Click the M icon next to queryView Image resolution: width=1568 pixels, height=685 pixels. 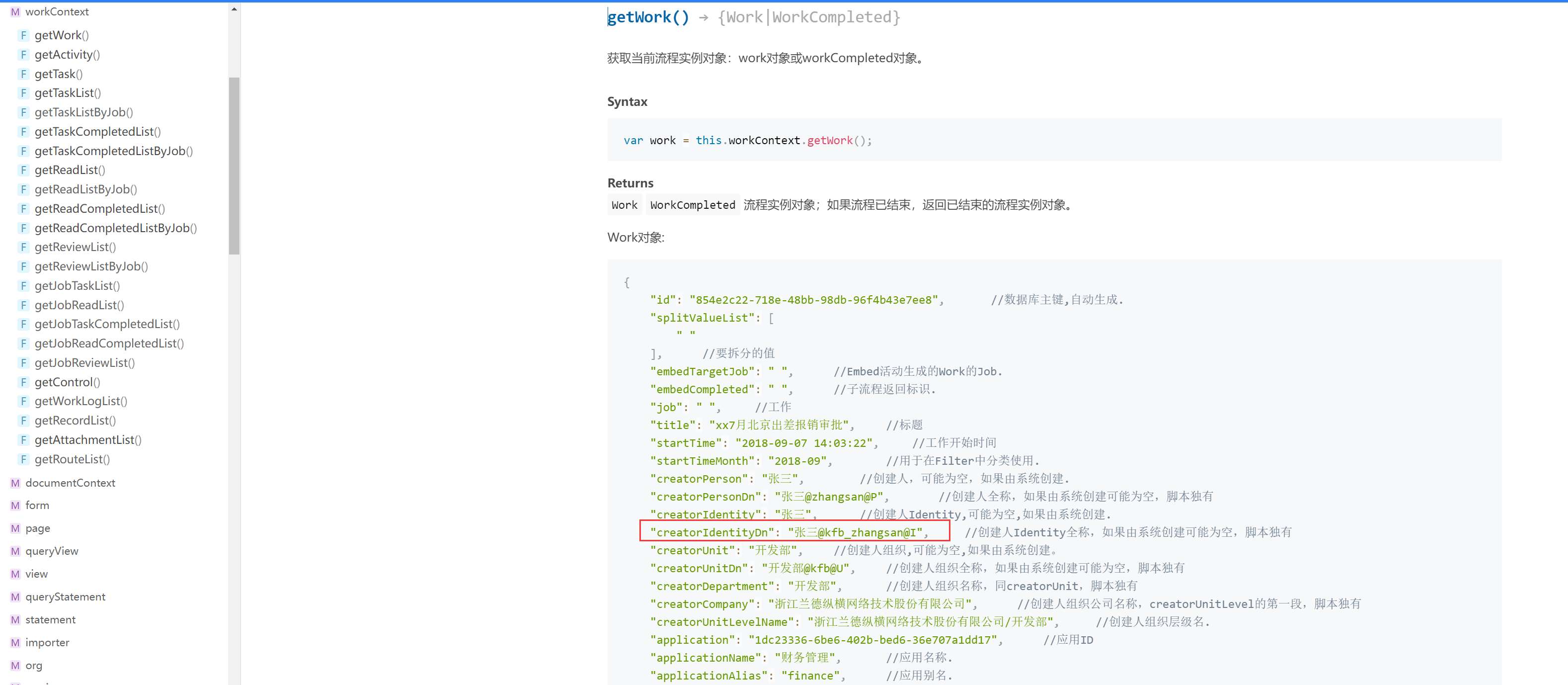(15, 551)
